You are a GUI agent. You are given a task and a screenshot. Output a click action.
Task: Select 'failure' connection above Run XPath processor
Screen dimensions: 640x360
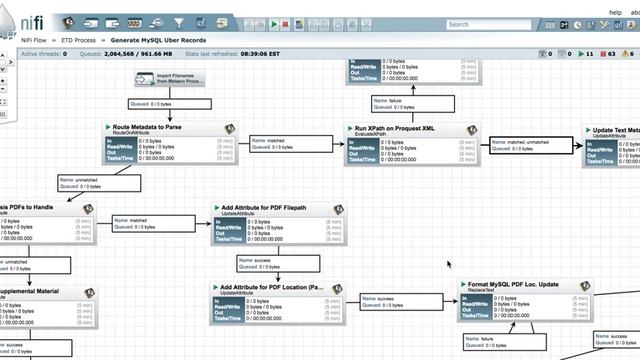coord(413,104)
